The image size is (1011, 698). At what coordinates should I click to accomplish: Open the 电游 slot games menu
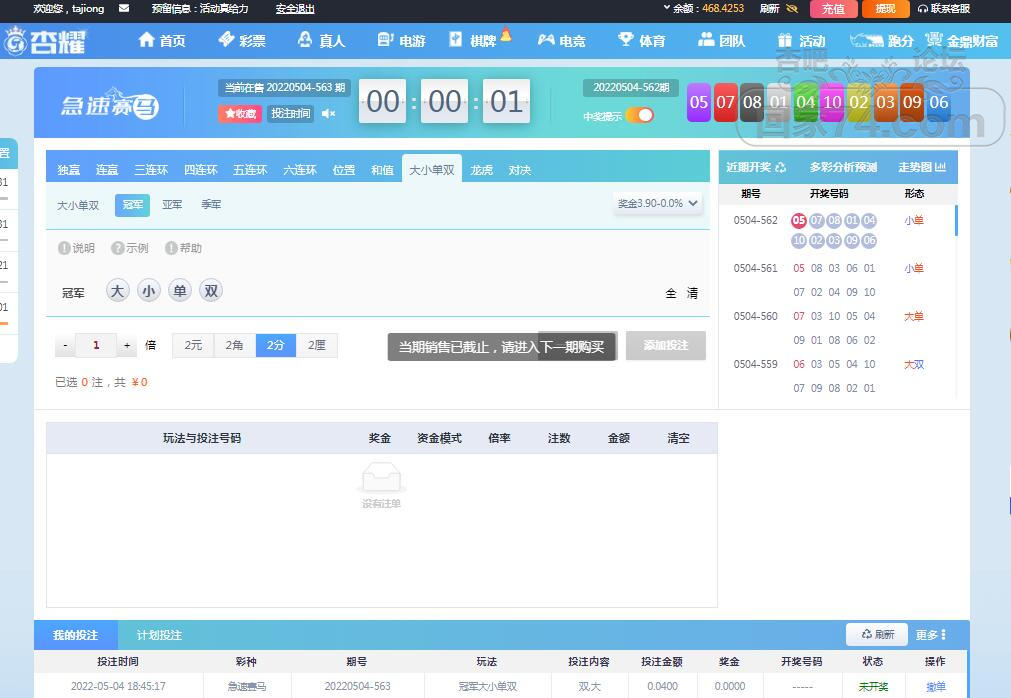[401, 41]
